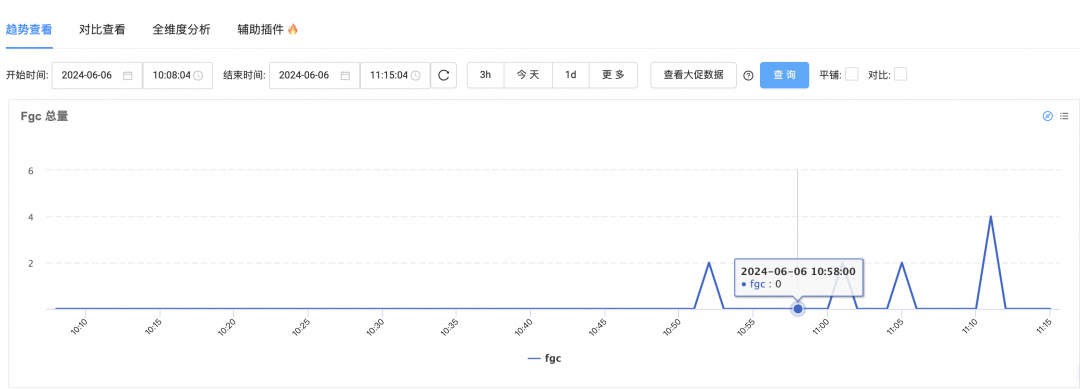Click the highlighted 10:58 data point
Viewport: 1080px width, 389px height.
coord(798,308)
